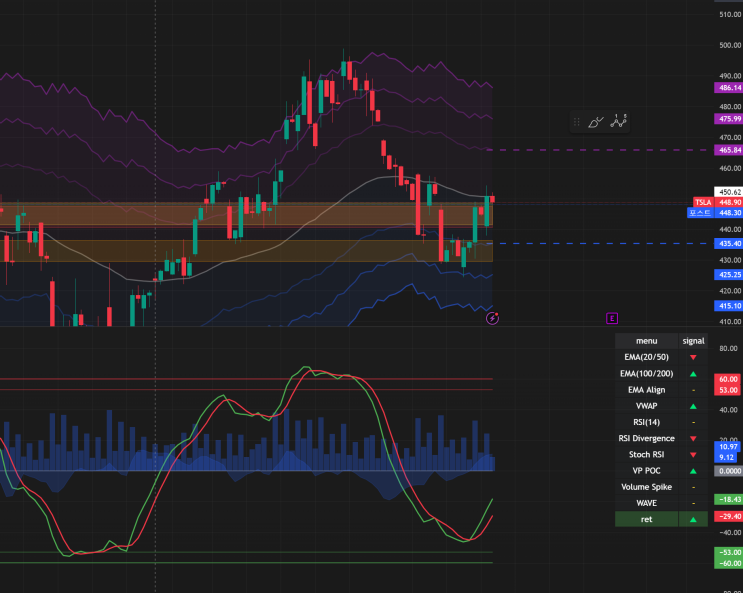Click the red arrow beside EMA(20/50)
Screen dimensions: 743x593
pyautogui.click(x=693, y=357)
